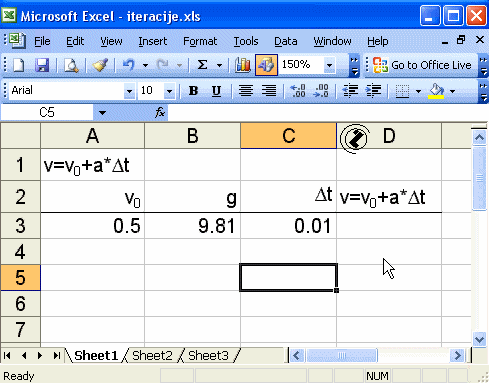Apply the Borders button
Viewport: 489px width, 383px height.
[402, 91]
